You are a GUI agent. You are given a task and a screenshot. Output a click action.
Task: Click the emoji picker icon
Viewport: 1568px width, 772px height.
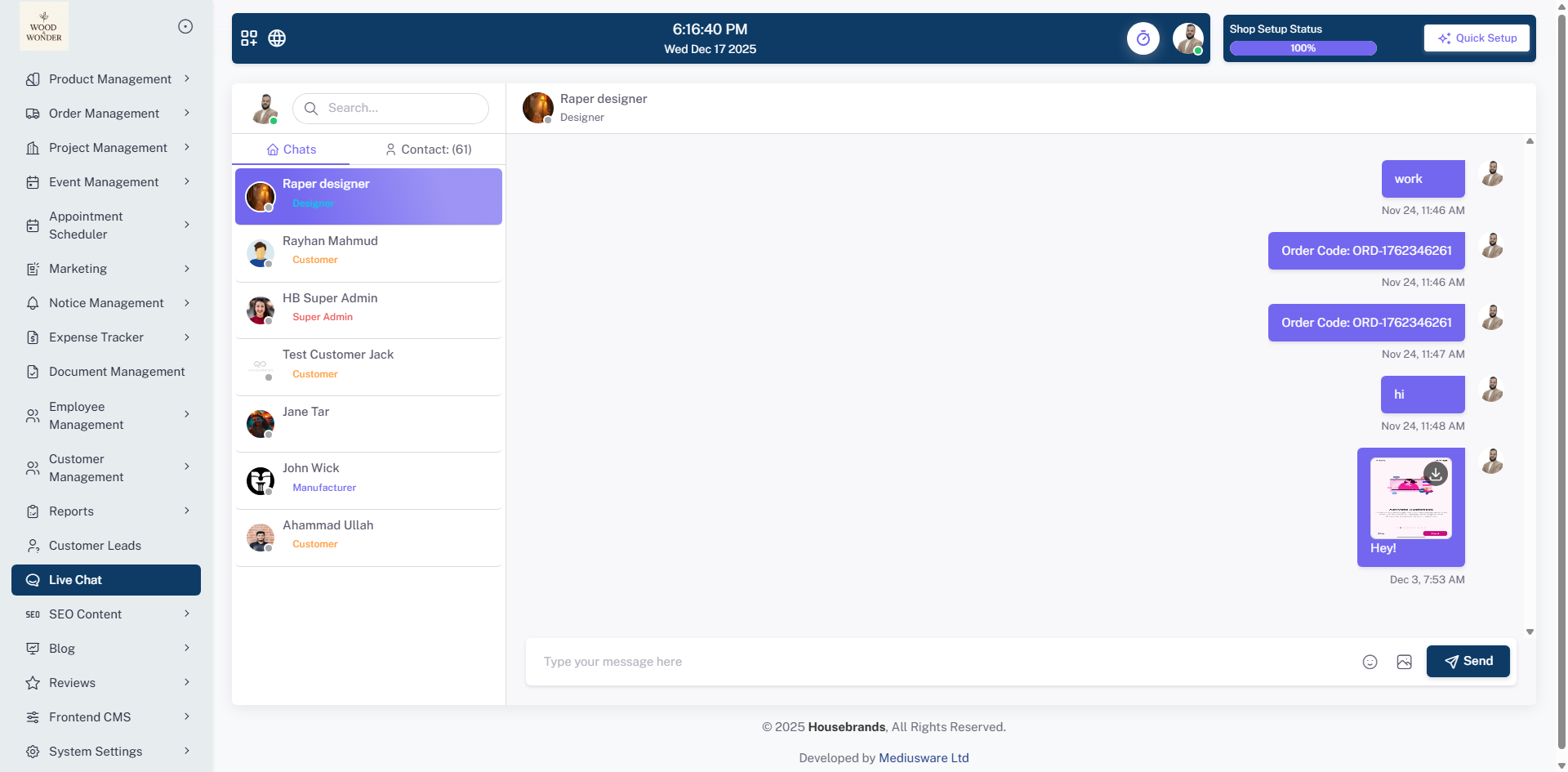coord(1370,662)
